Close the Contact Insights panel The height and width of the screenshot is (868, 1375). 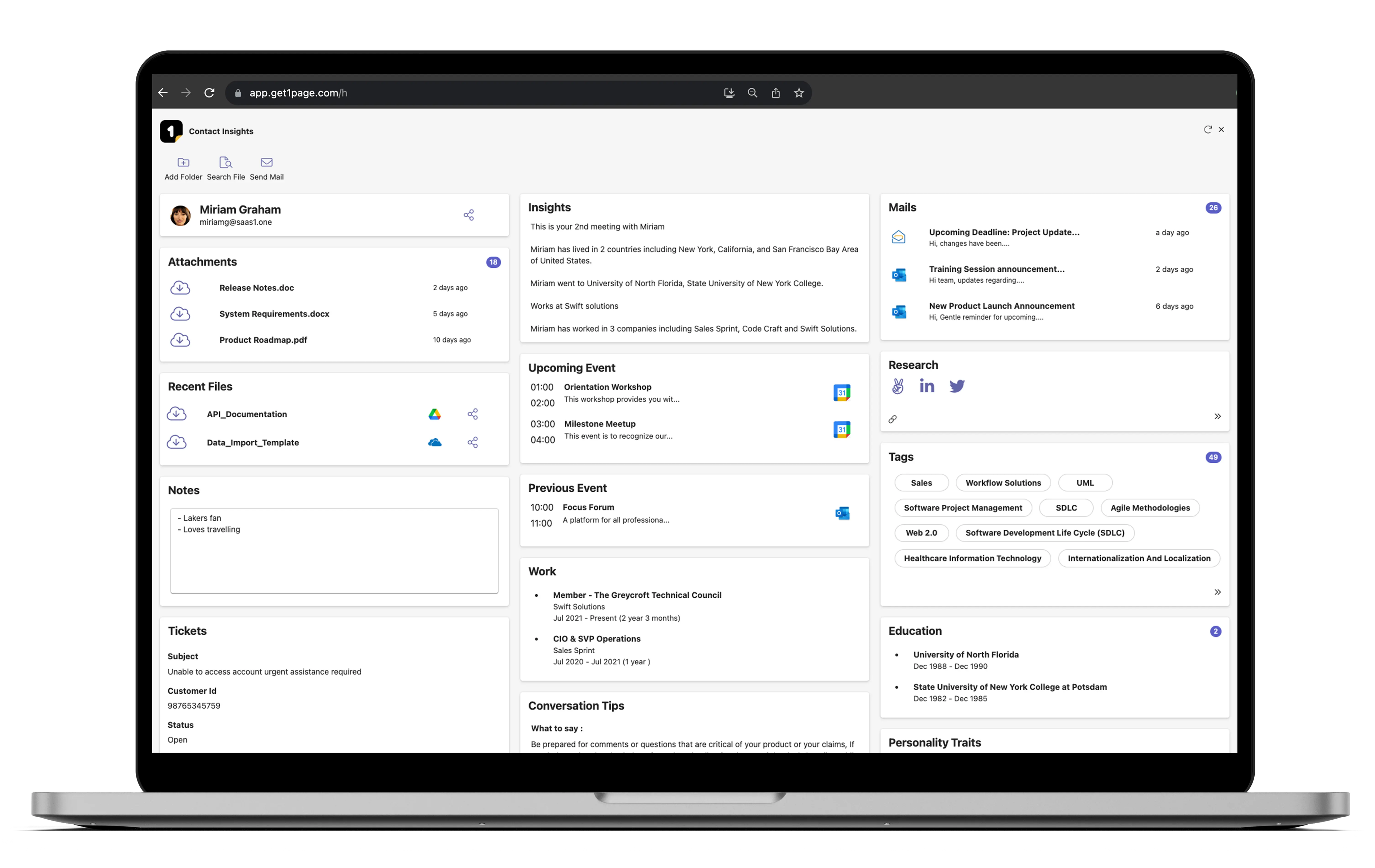(1221, 130)
